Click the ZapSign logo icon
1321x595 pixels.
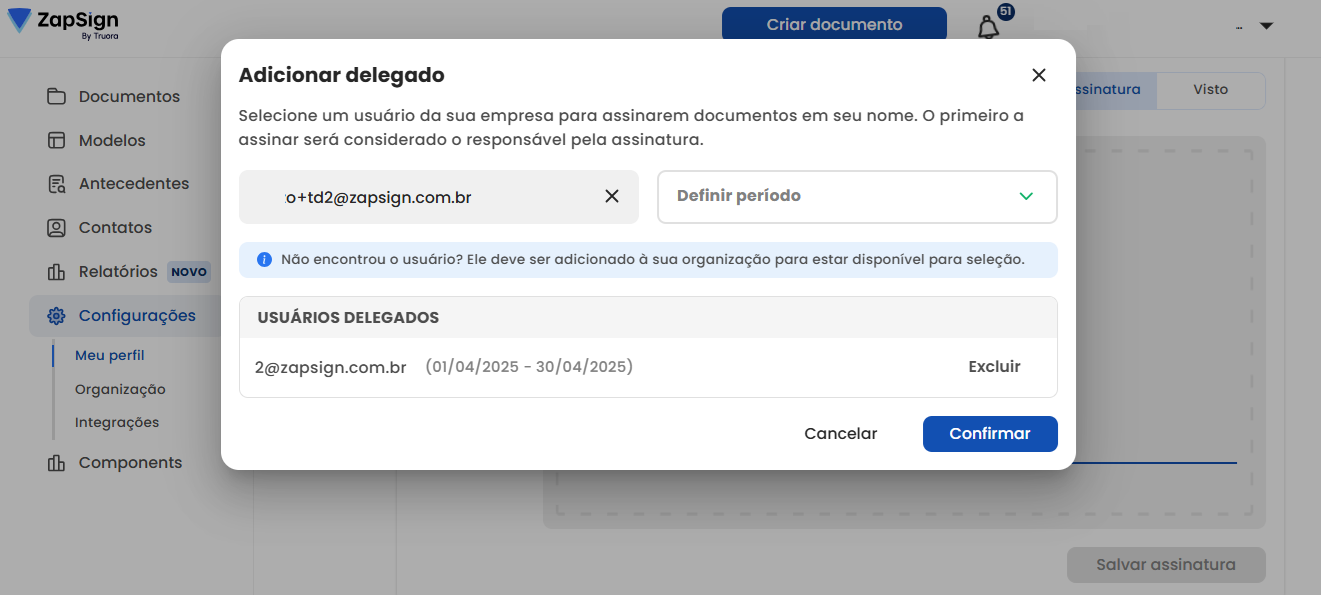point(19,21)
